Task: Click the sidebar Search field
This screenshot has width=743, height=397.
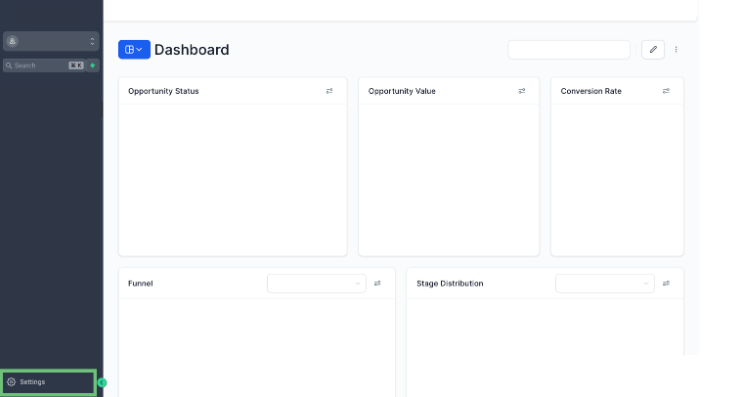Action: pyautogui.click(x=44, y=65)
